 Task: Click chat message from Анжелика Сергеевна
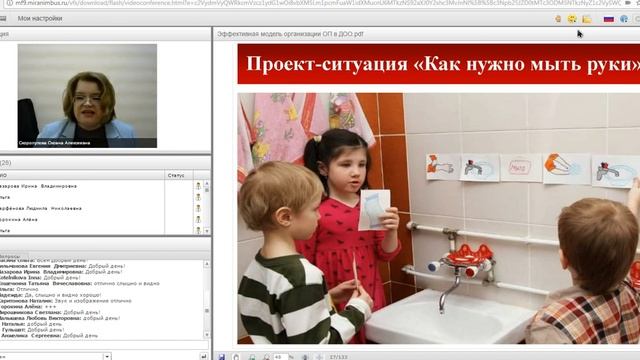(x=49, y=336)
